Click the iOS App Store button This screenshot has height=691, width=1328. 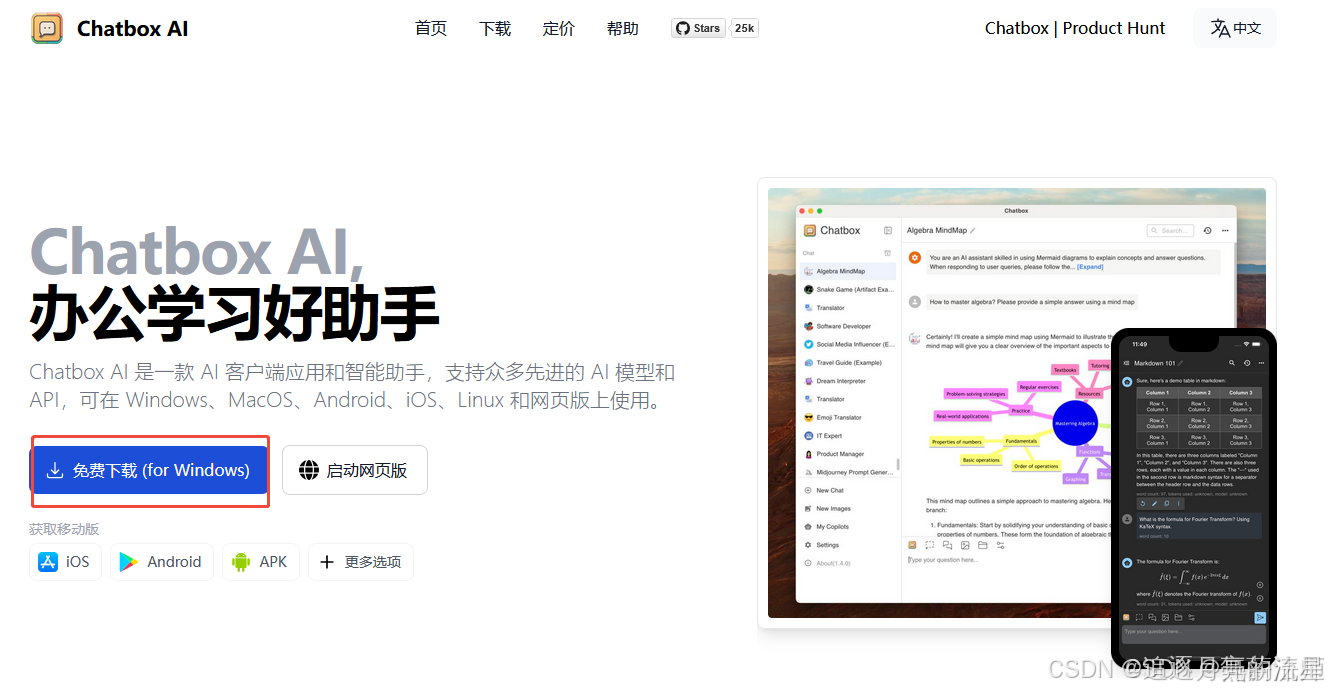click(x=65, y=562)
